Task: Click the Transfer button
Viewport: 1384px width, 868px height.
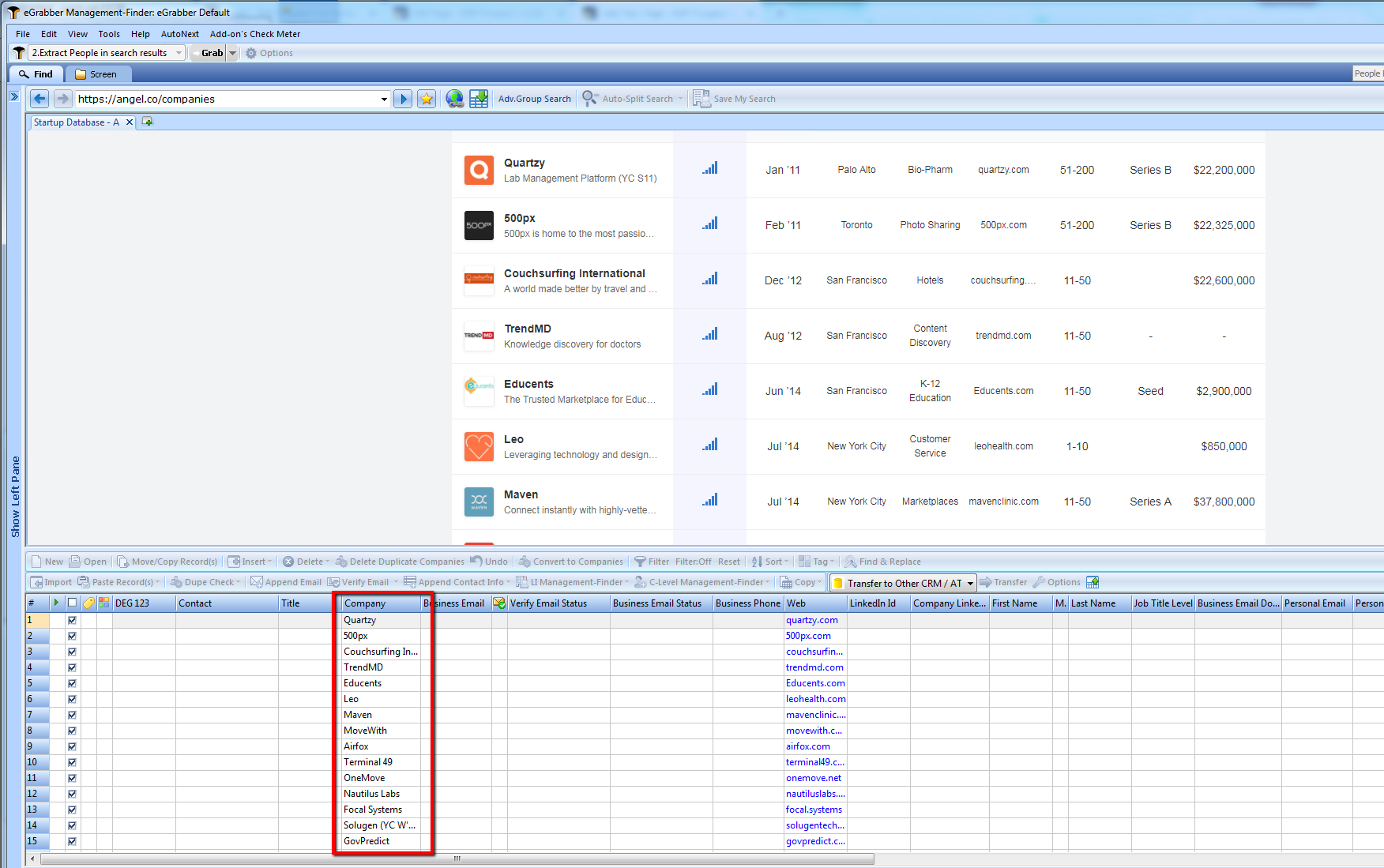Action: click(1003, 582)
